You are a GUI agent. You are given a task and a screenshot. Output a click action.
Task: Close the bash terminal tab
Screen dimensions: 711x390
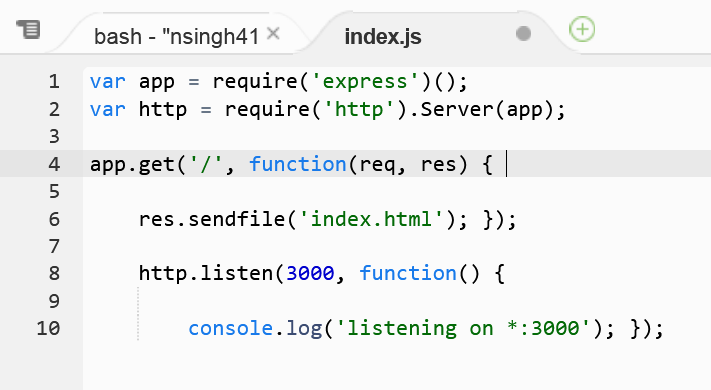tap(273, 33)
